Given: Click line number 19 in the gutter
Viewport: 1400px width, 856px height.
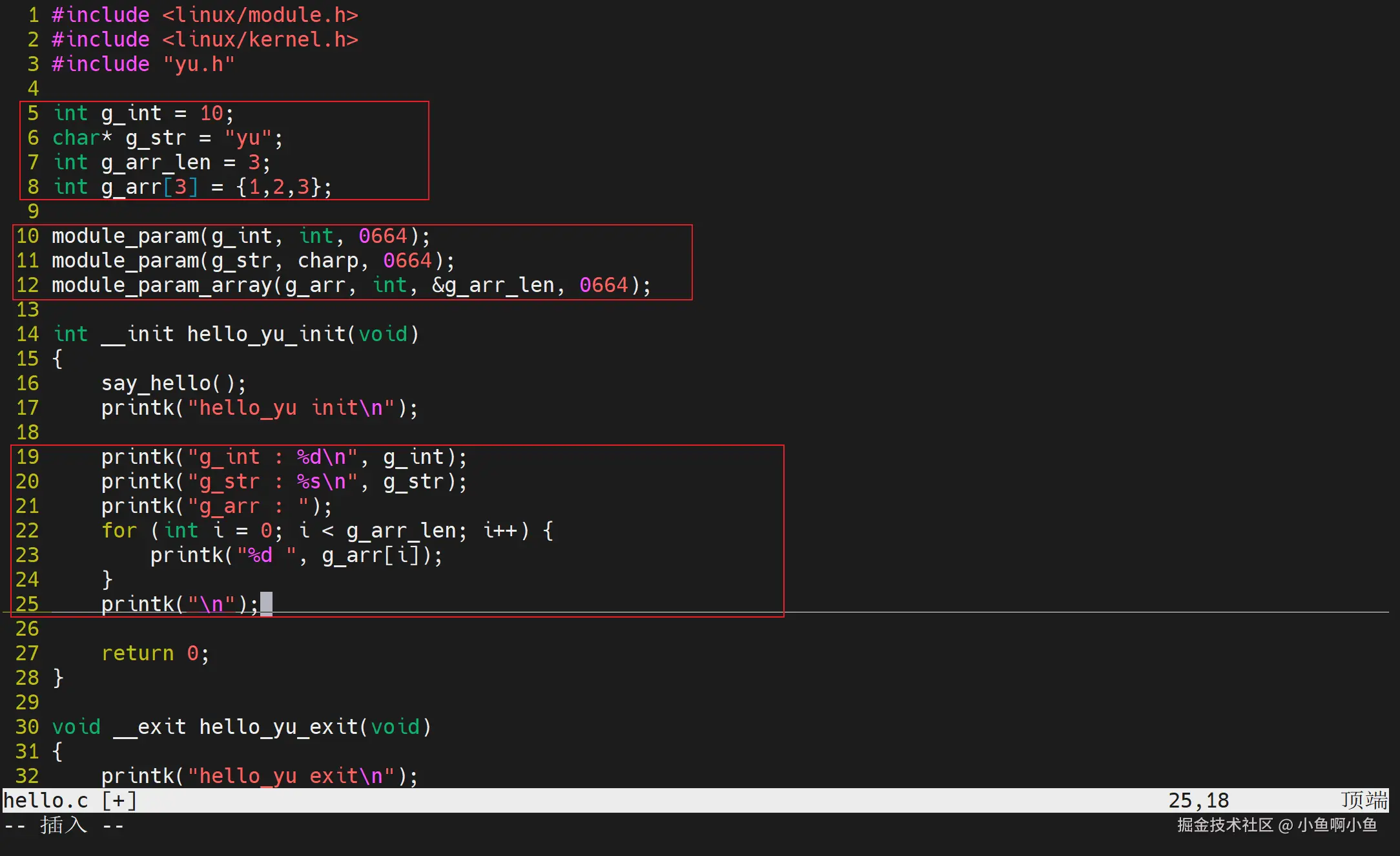Looking at the screenshot, I should point(27,457).
